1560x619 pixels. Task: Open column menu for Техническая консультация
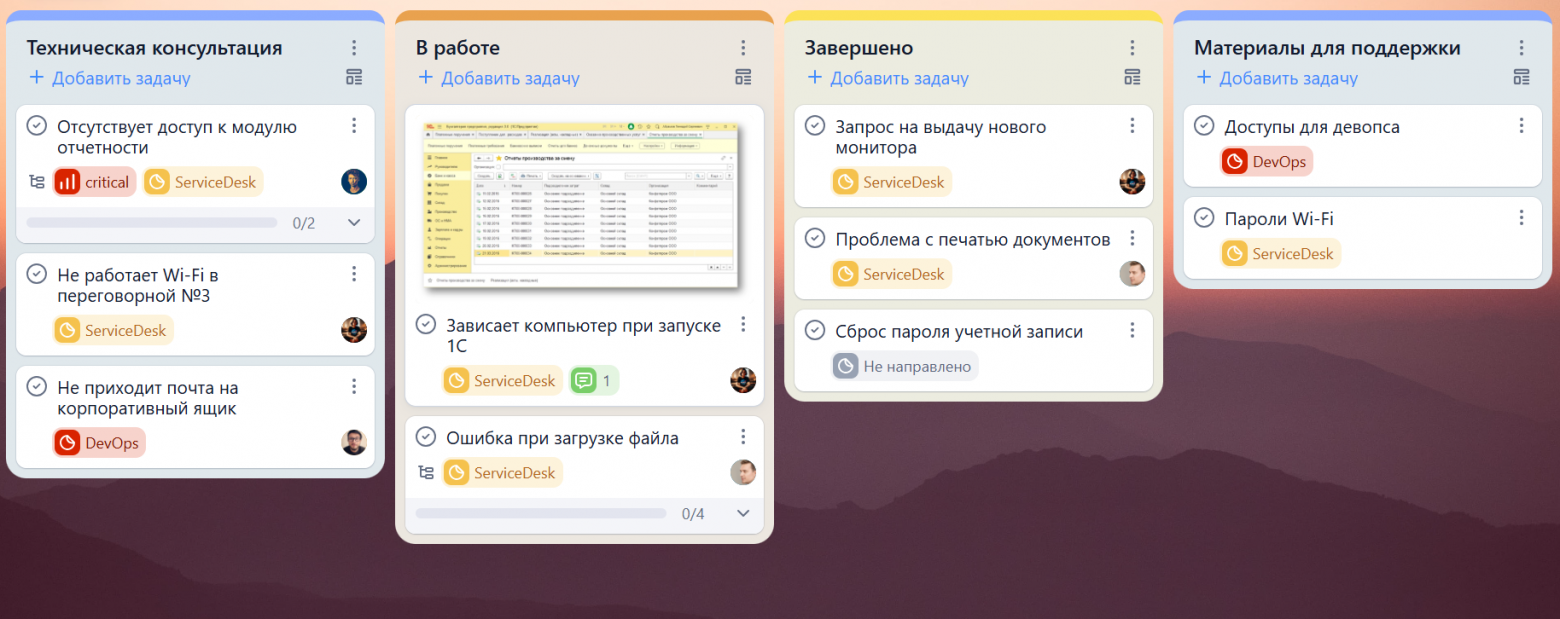(354, 48)
